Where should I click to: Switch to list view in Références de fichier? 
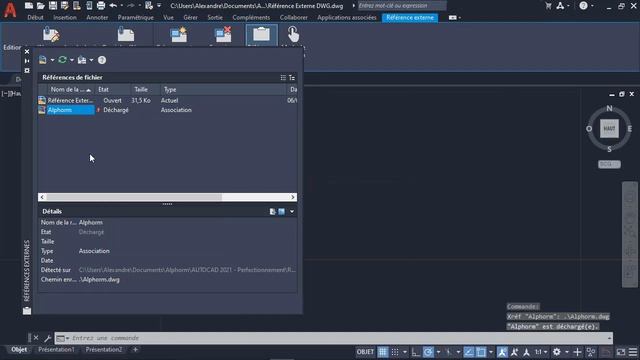283,78
